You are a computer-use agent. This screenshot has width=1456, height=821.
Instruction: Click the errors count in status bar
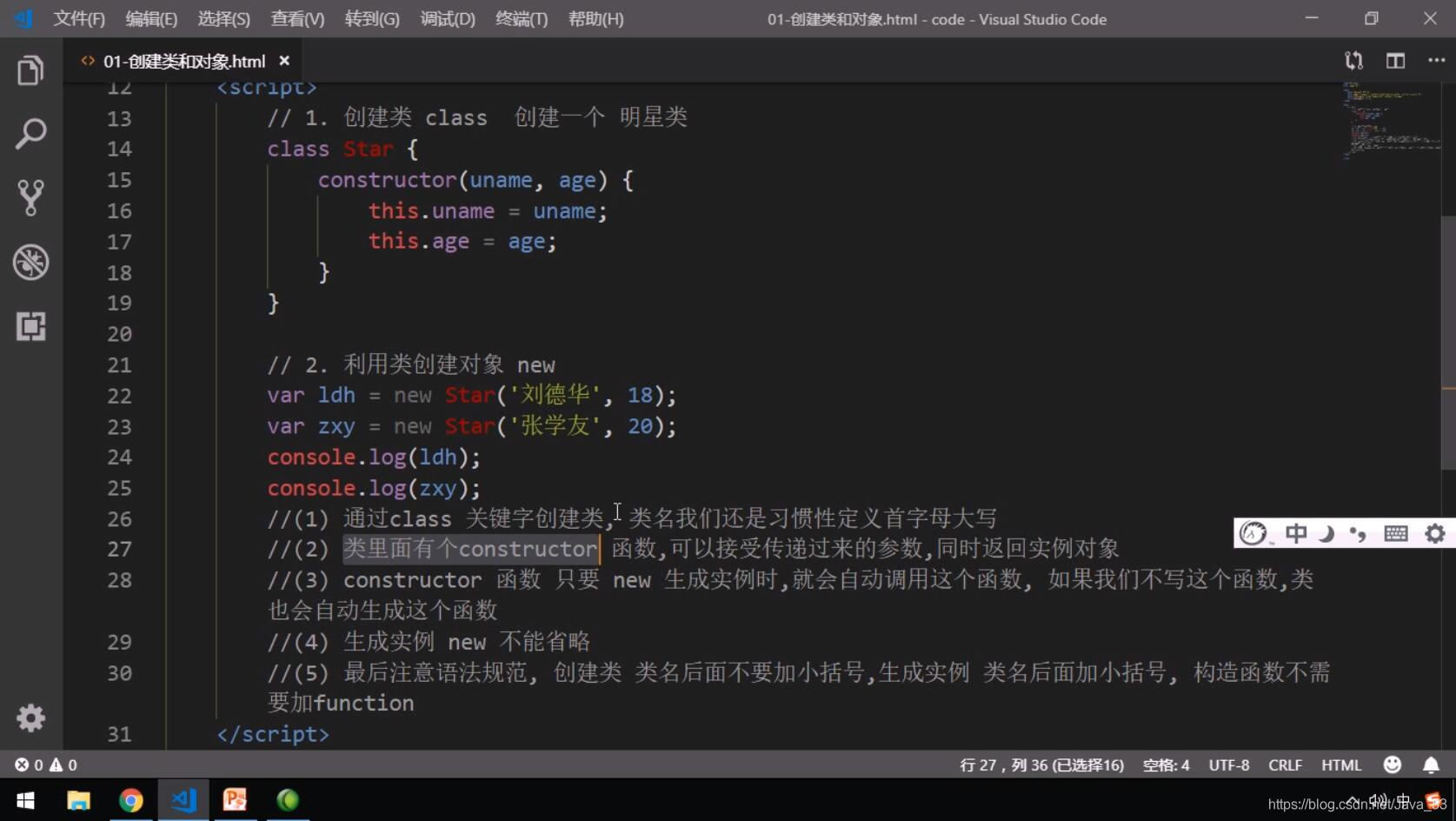point(29,764)
